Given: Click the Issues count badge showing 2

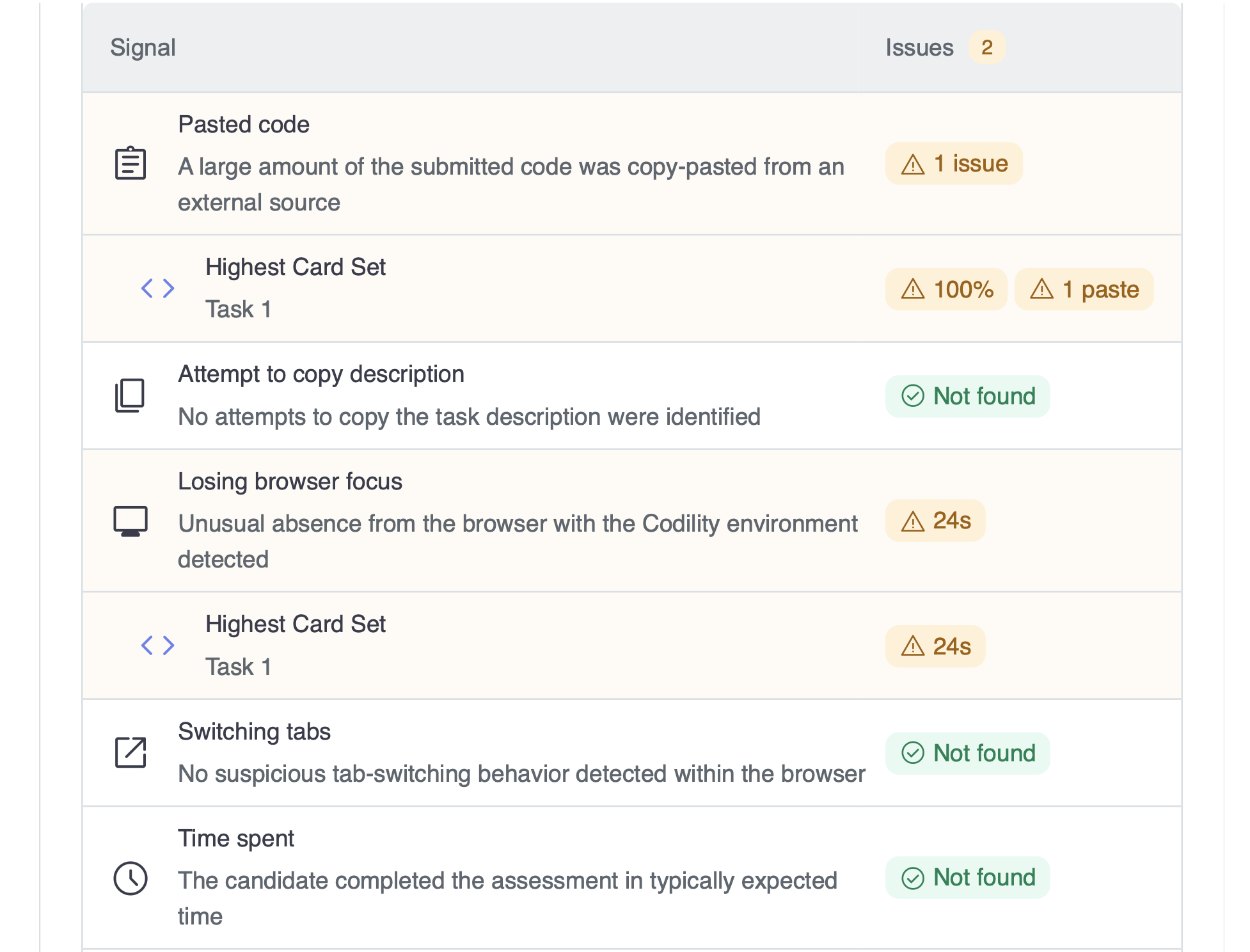Looking at the screenshot, I should pos(987,47).
